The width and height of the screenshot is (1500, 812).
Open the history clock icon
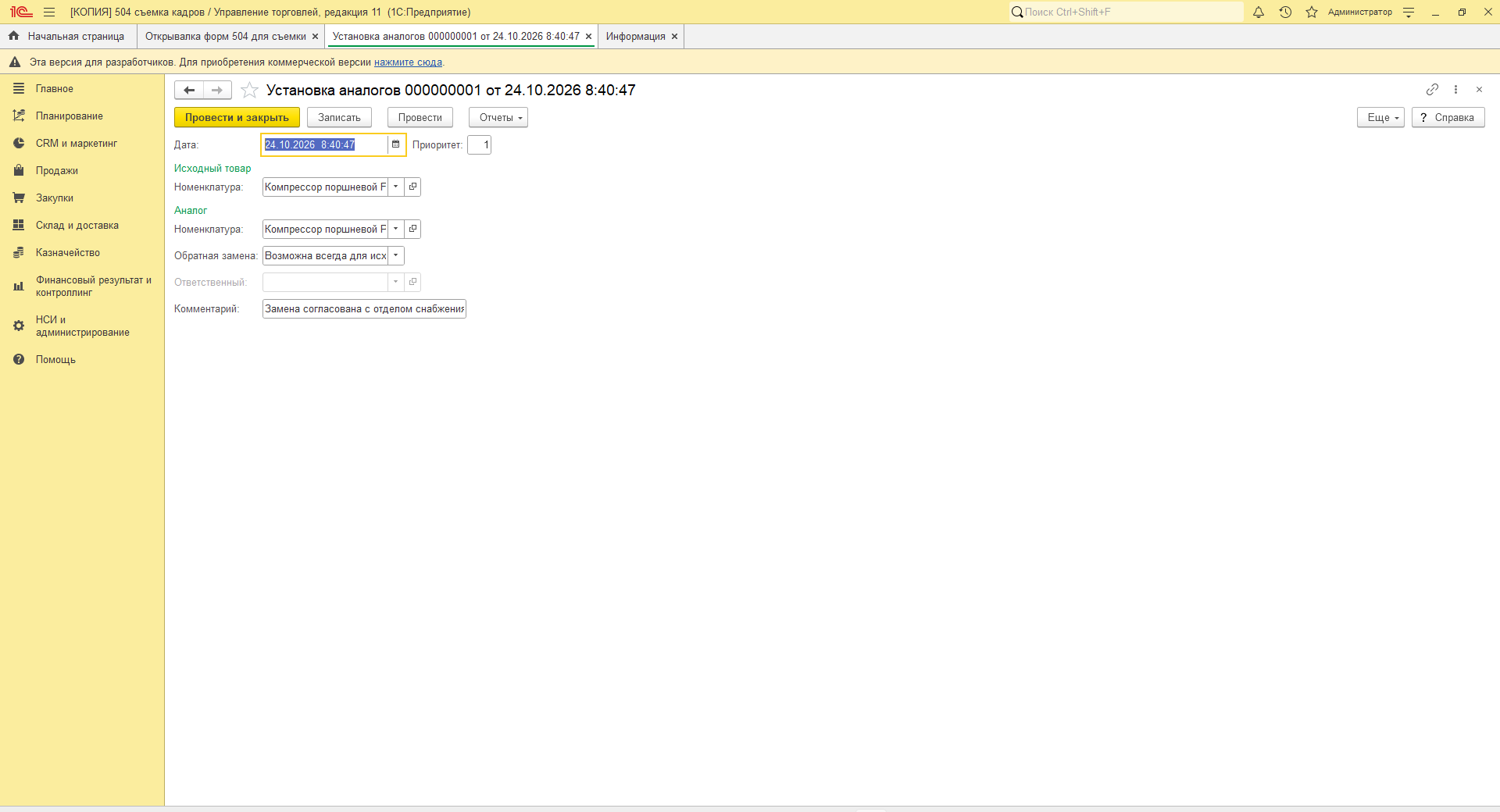click(1285, 12)
